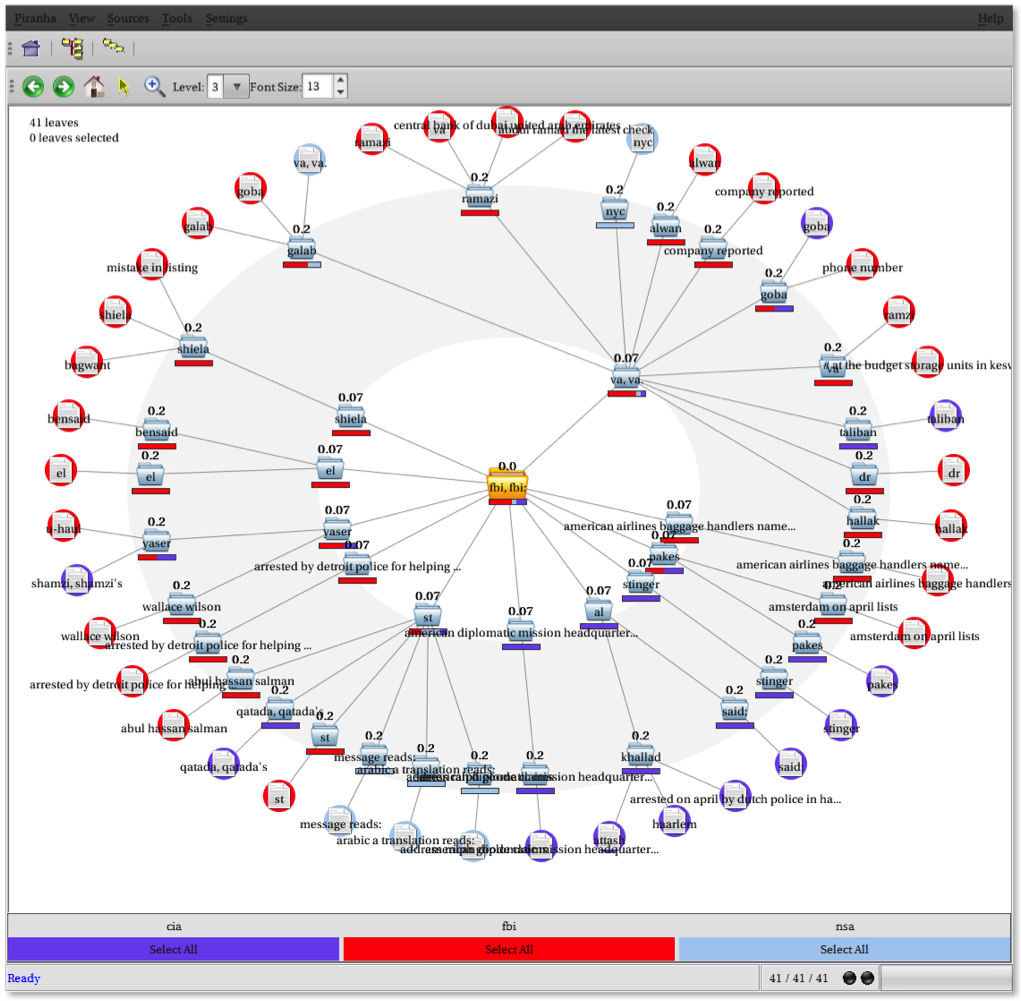This screenshot has height=1001, width=1021.
Task: Activate the magnifier zoom-in tool
Action: coord(154,86)
